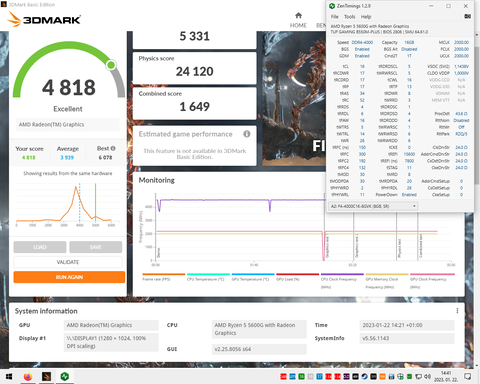Image resolution: width=480 pixels, height=384 pixels.
Task: Click the volume speaker tray icon
Action: click(427, 377)
